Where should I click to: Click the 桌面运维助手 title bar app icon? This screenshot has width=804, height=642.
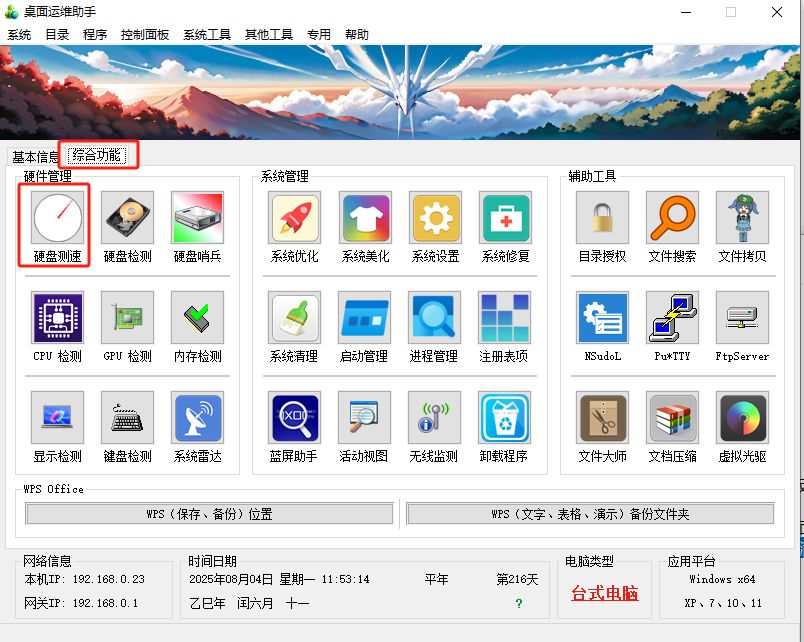11,12
